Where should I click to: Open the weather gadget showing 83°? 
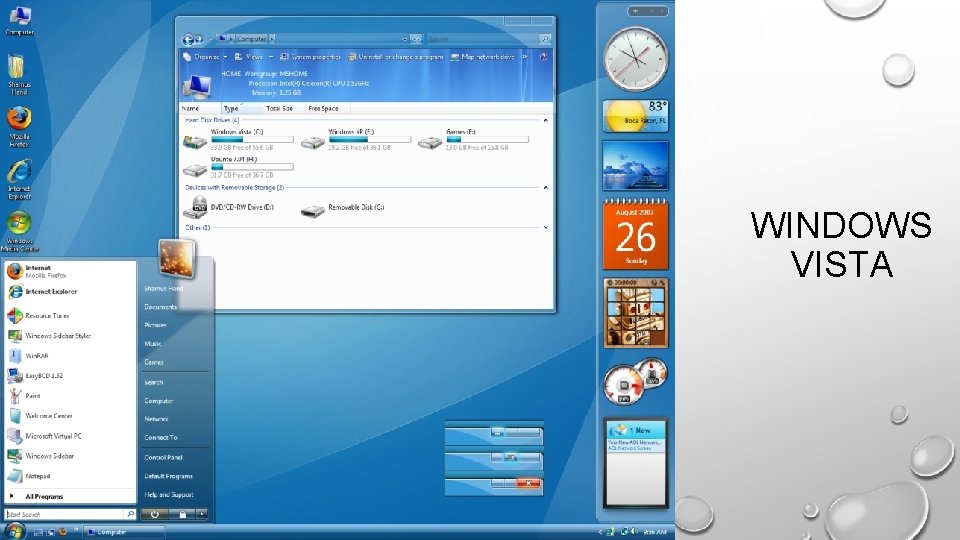pyautogui.click(x=636, y=116)
